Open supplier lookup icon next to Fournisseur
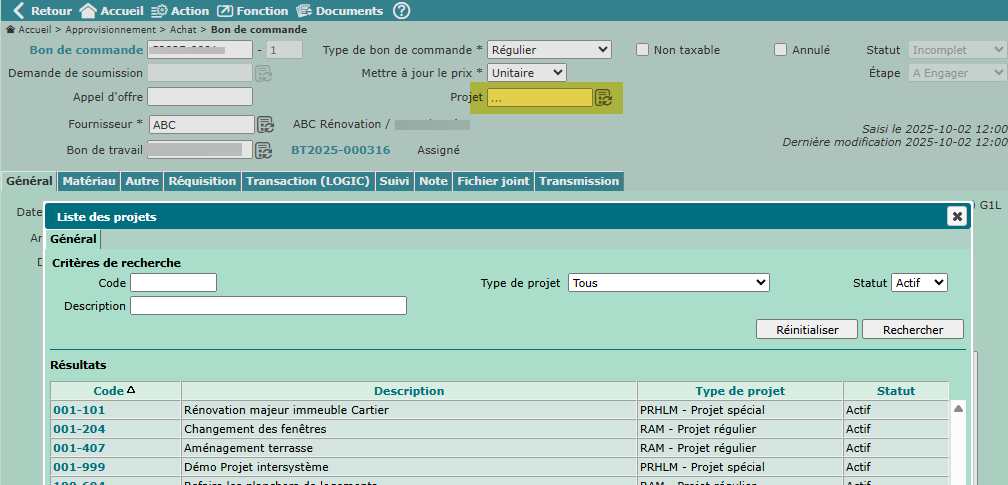This screenshot has height=485, width=1008. tap(265, 125)
